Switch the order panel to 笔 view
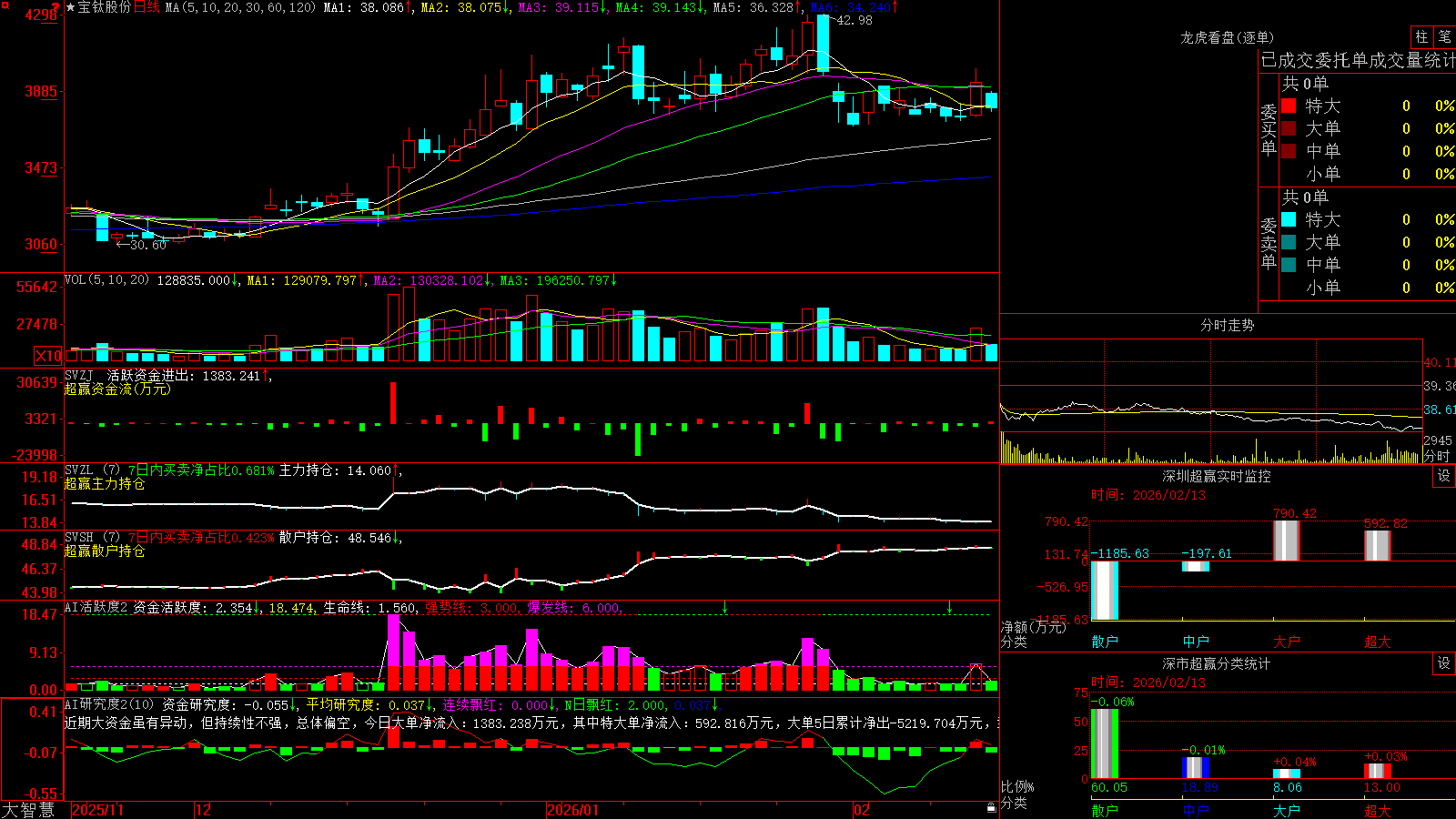1456x819 pixels. 1444,36
